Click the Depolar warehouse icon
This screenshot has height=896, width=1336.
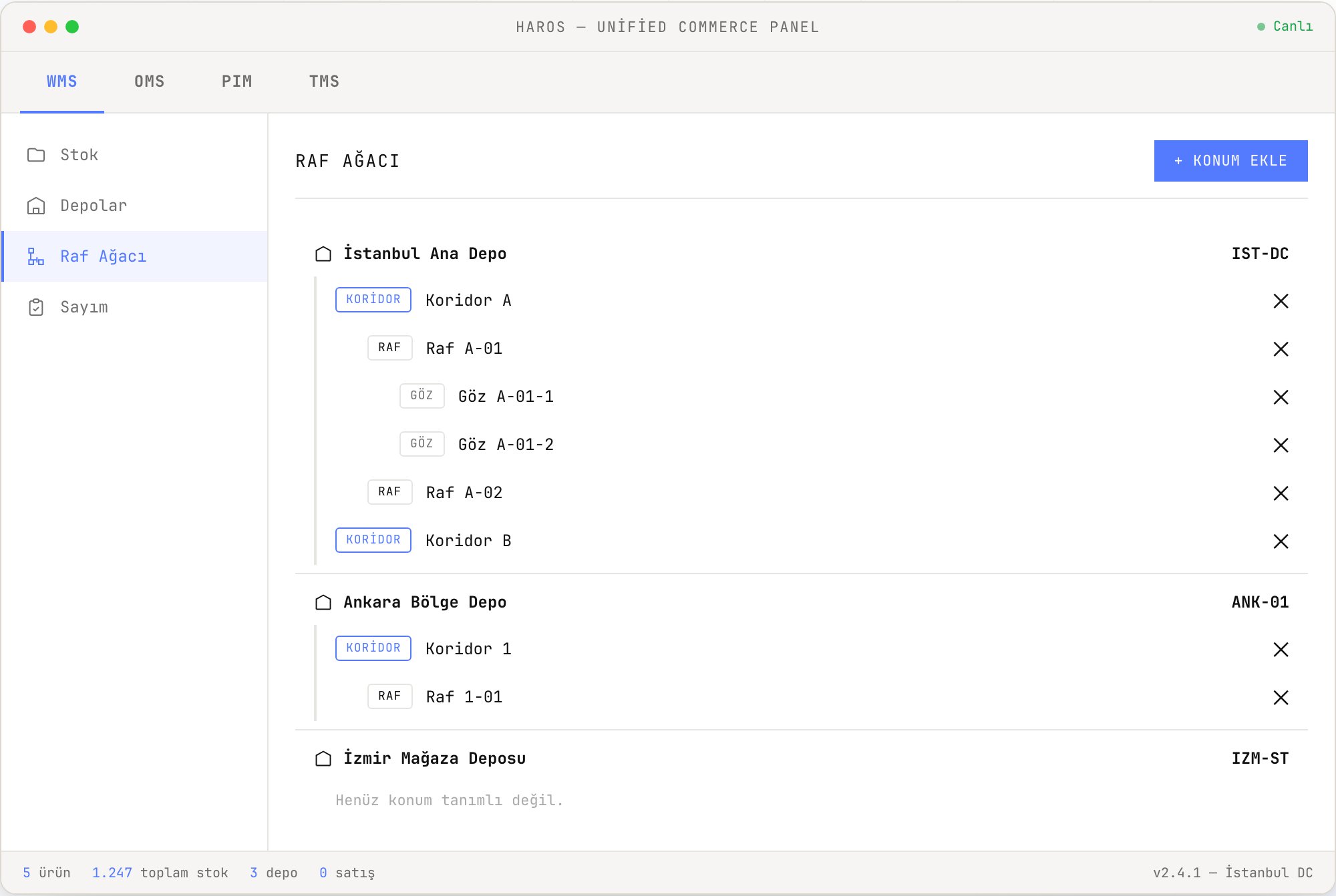click(x=36, y=206)
